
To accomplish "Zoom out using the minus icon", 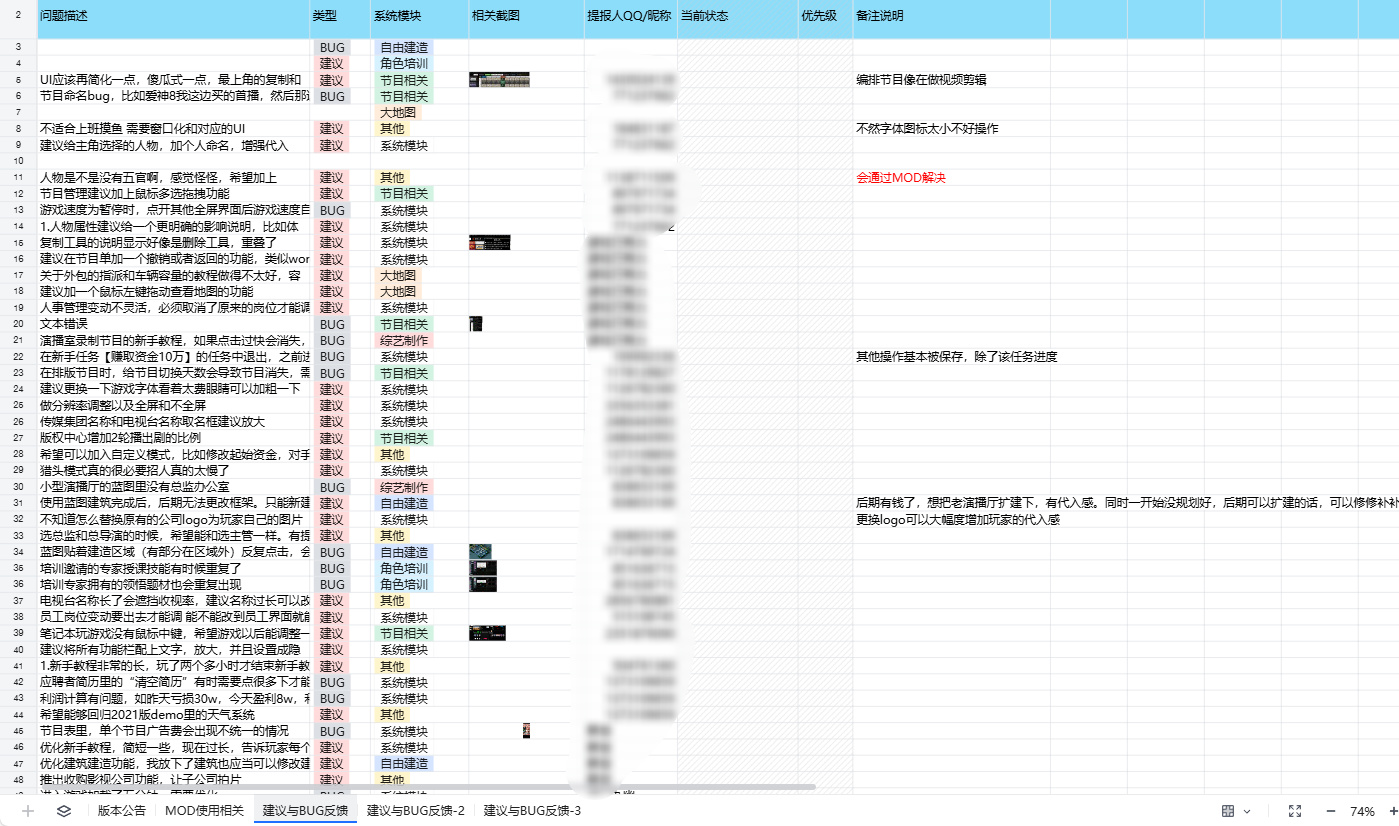I will coord(1330,811).
